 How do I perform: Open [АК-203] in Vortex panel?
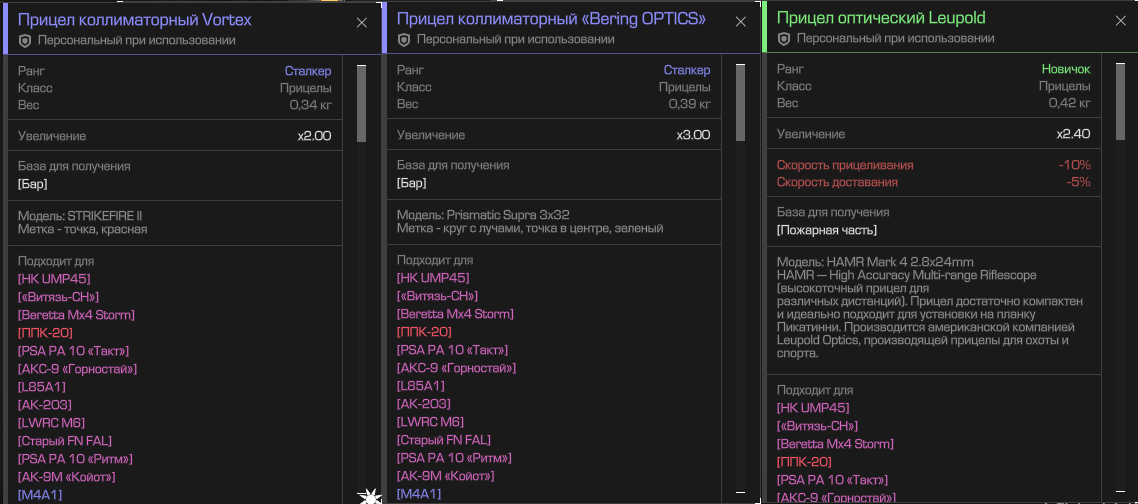coord(45,405)
